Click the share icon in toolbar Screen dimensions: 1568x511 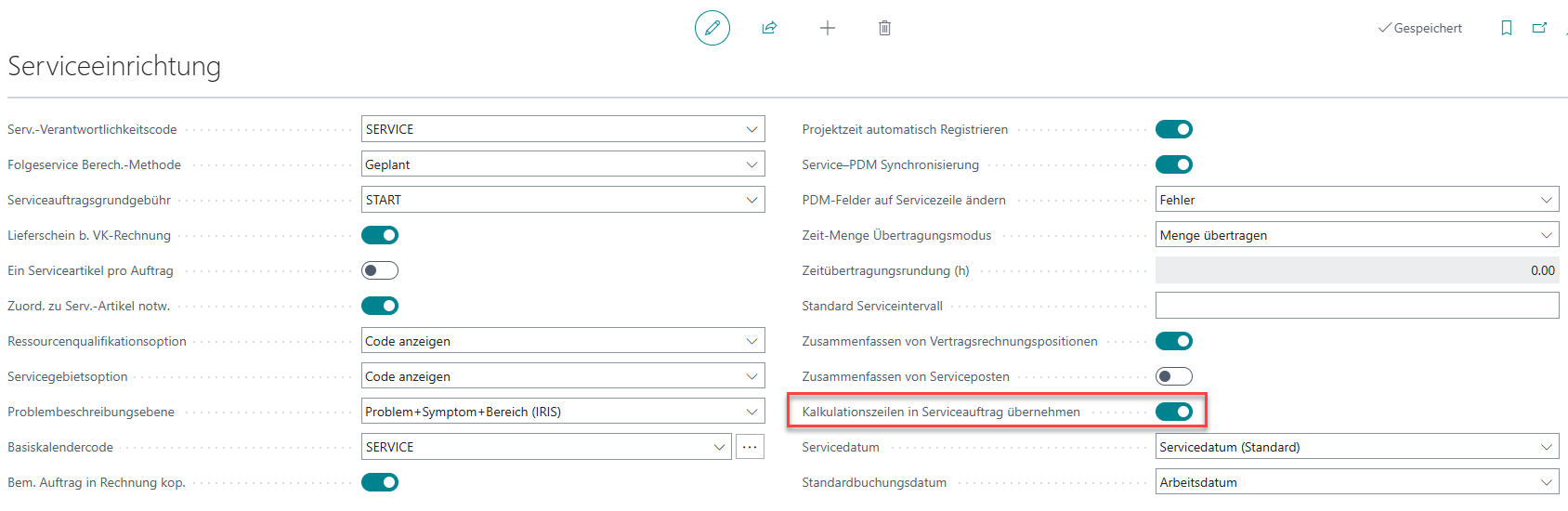click(x=769, y=28)
